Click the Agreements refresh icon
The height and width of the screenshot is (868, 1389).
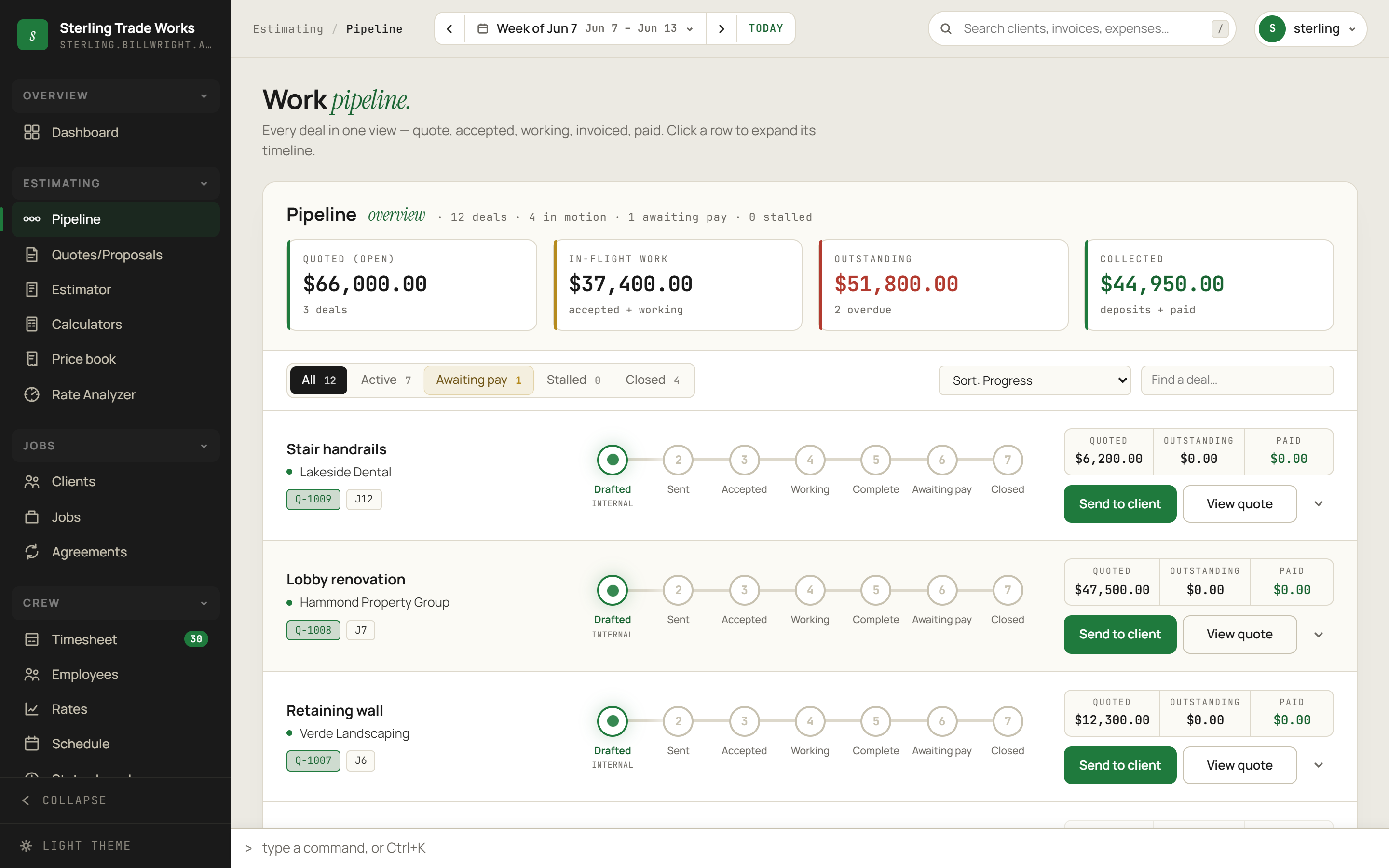[31, 552]
